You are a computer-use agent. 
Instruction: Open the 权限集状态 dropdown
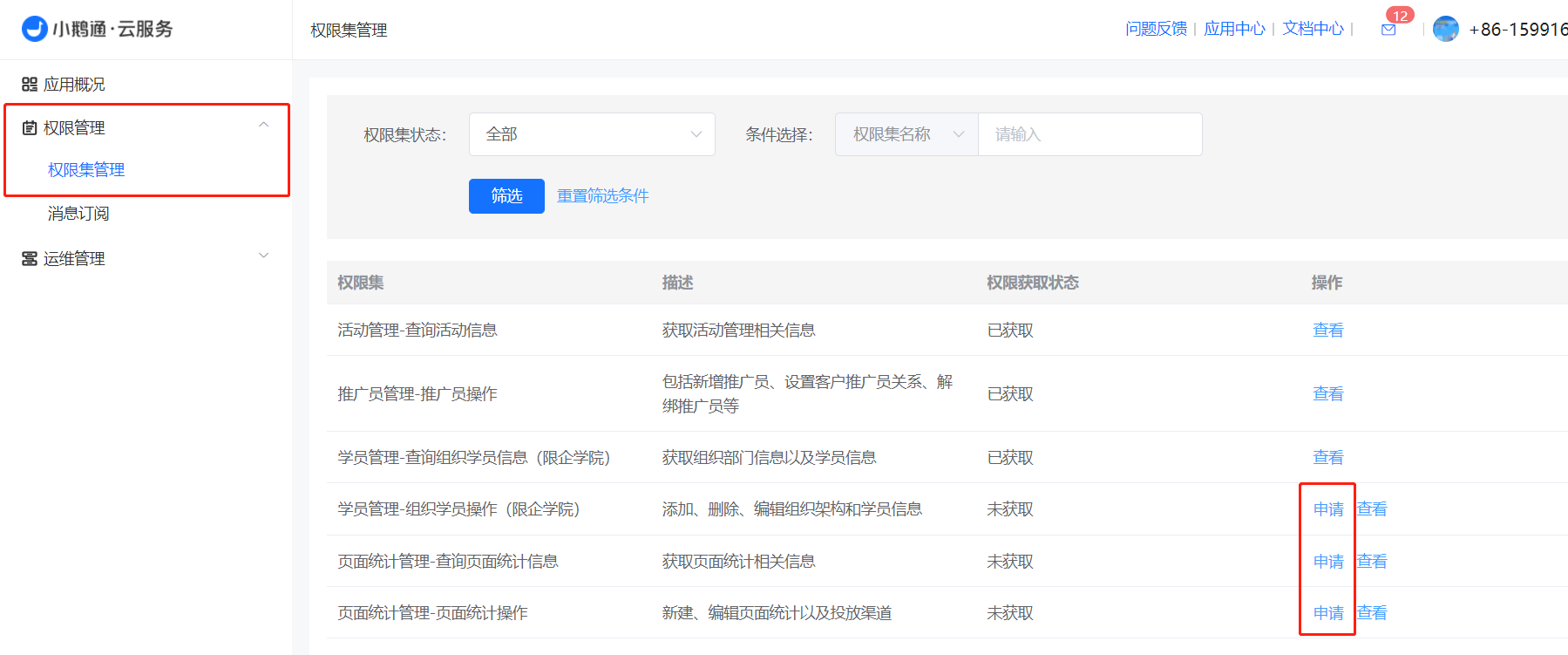592,134
